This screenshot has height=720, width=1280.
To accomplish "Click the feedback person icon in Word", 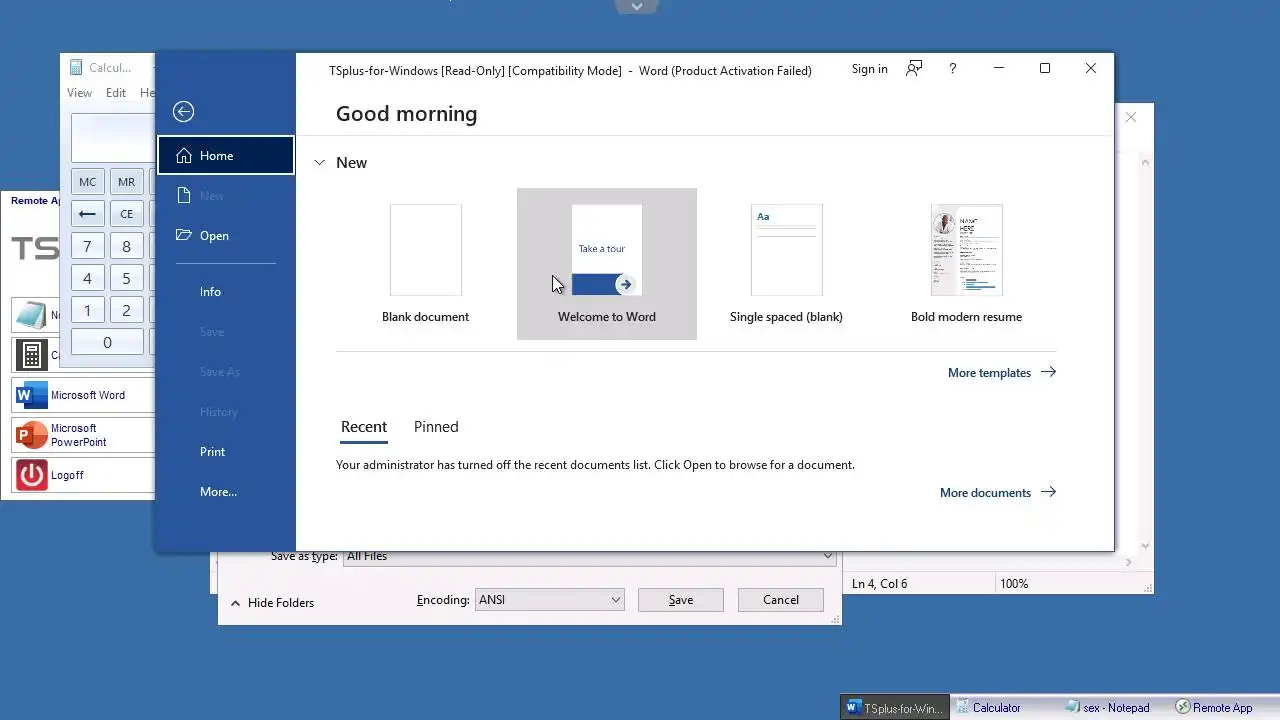I will tap(914, 68).
